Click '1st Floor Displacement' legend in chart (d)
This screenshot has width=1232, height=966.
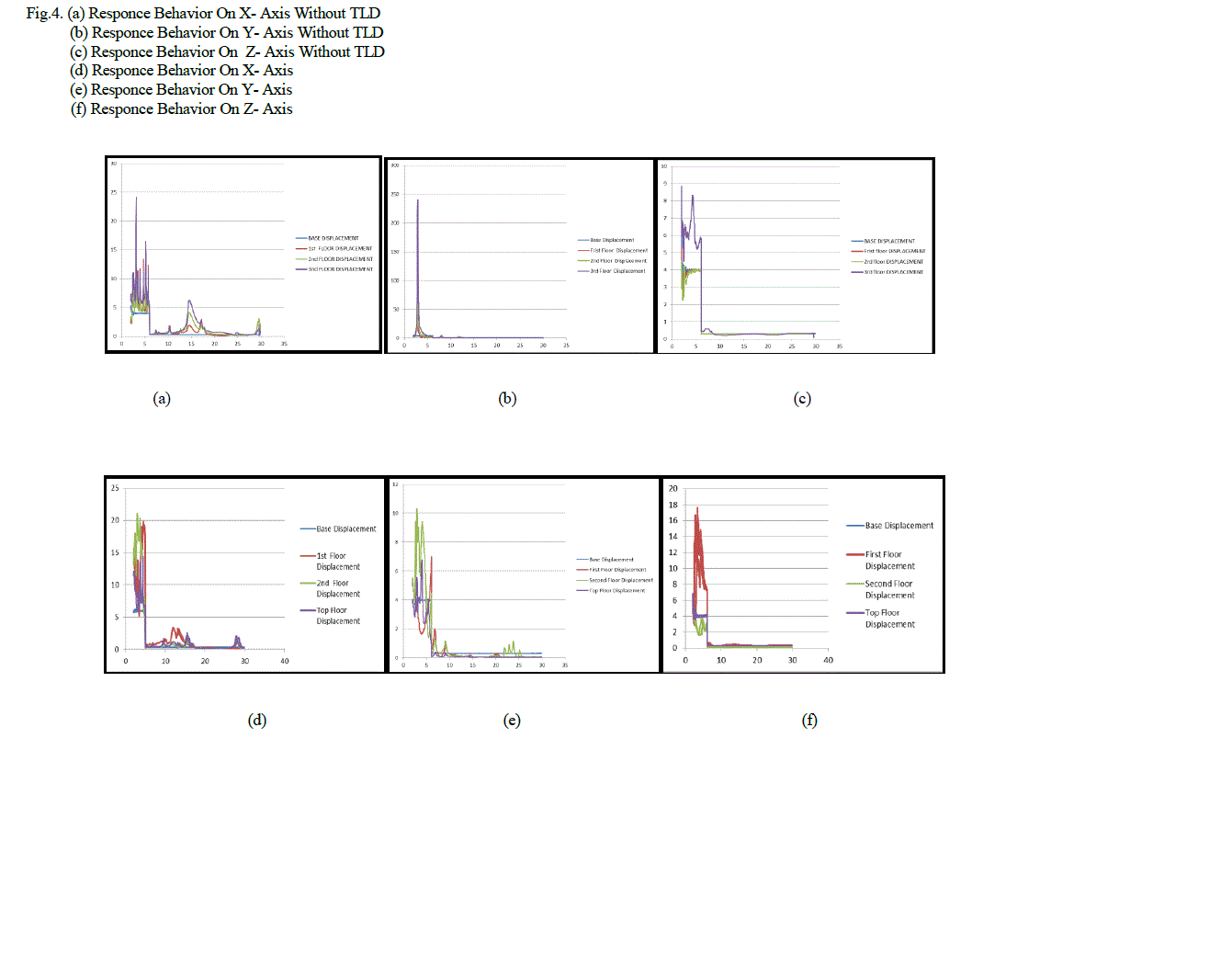(x=337, y=562)
